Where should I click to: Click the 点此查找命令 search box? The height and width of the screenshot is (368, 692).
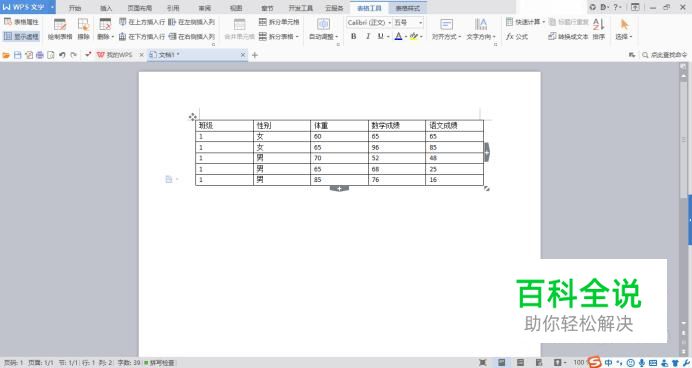click(665, 55)
